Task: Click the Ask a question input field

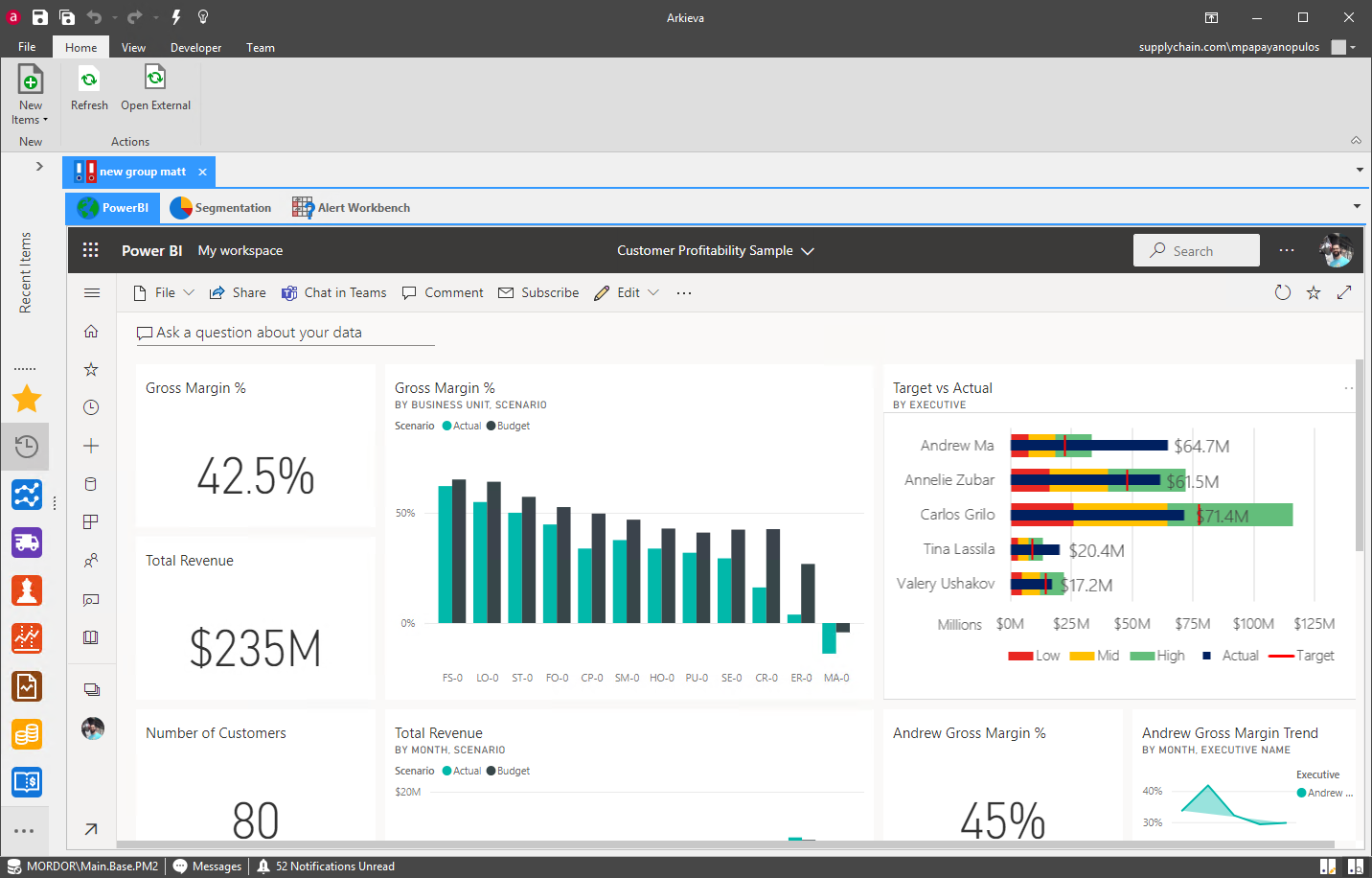Action: tap(286, 333)
